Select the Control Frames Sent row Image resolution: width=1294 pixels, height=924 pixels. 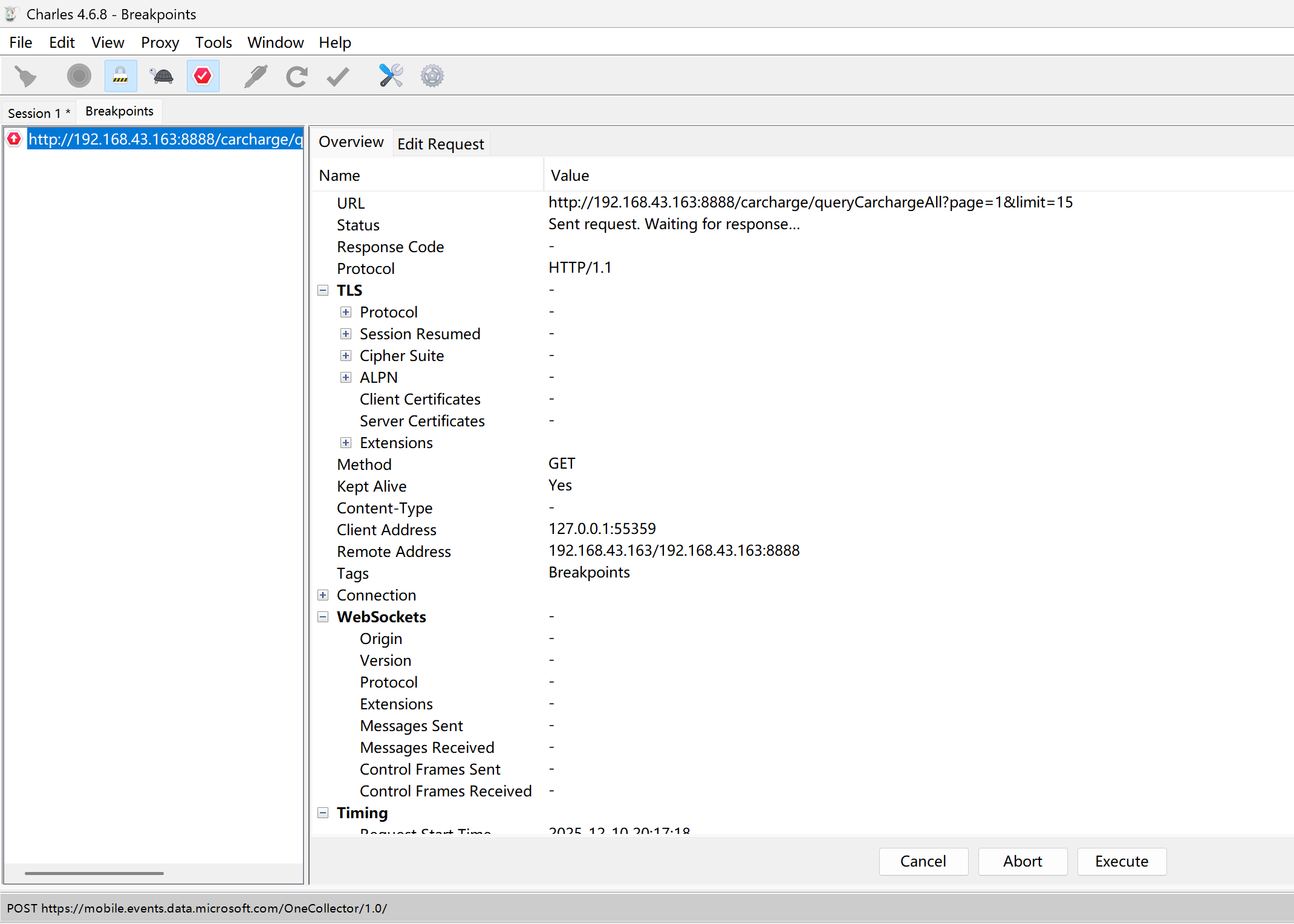802,769
